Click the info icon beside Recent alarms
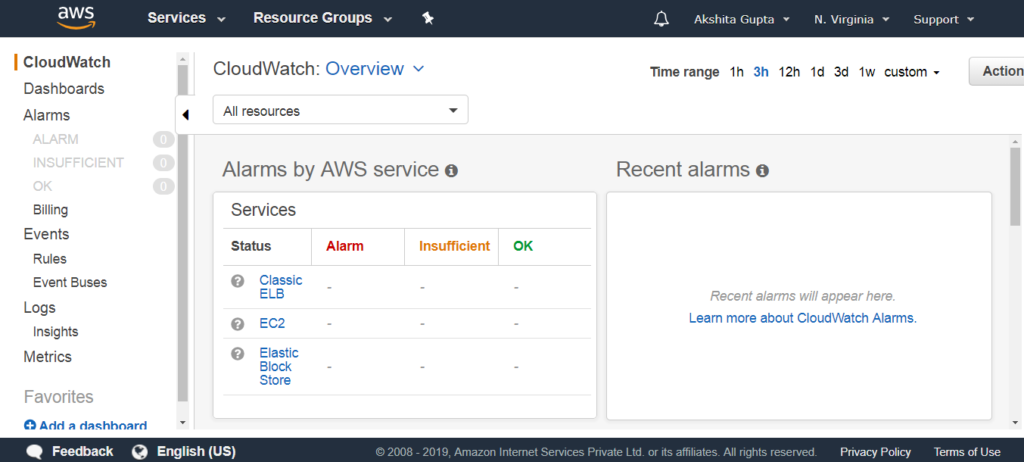The image size is (1024, 462). 762,171
